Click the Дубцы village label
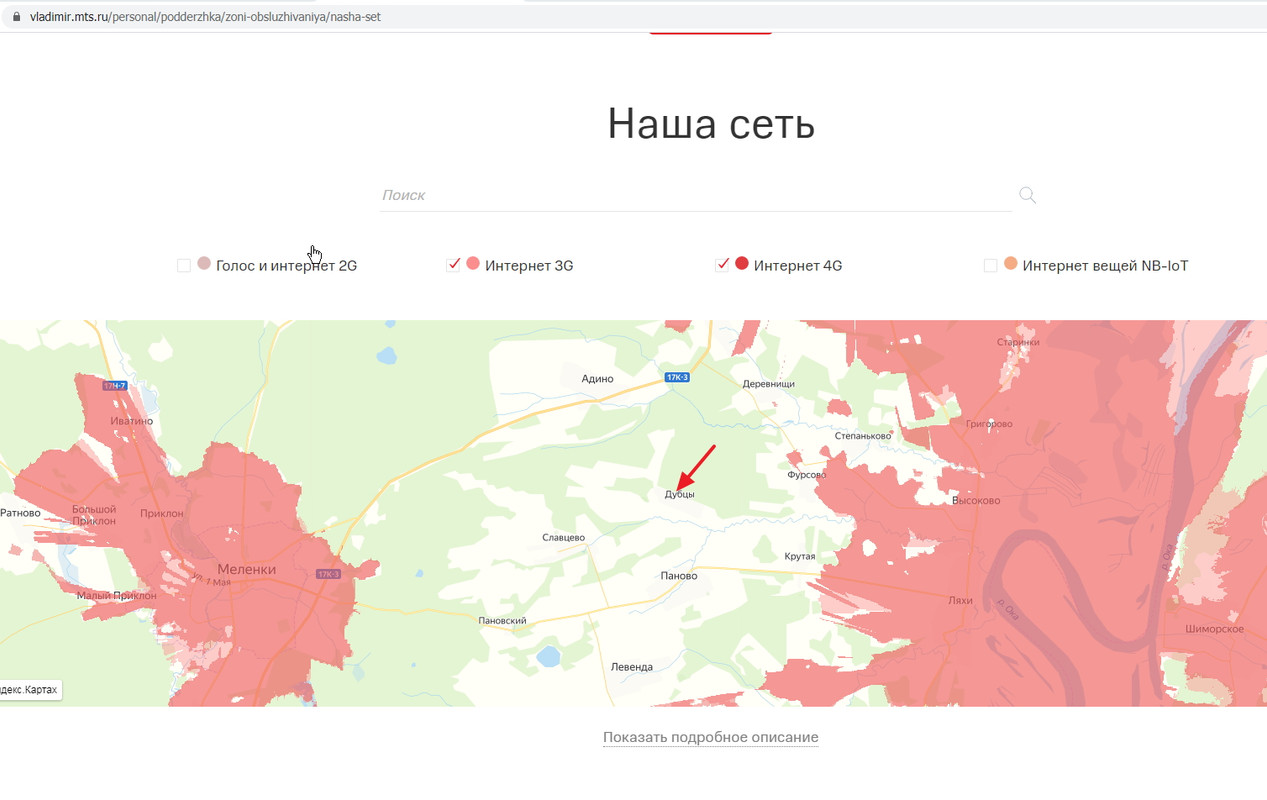The image size is (1267, 800). (x=679, y=494)
